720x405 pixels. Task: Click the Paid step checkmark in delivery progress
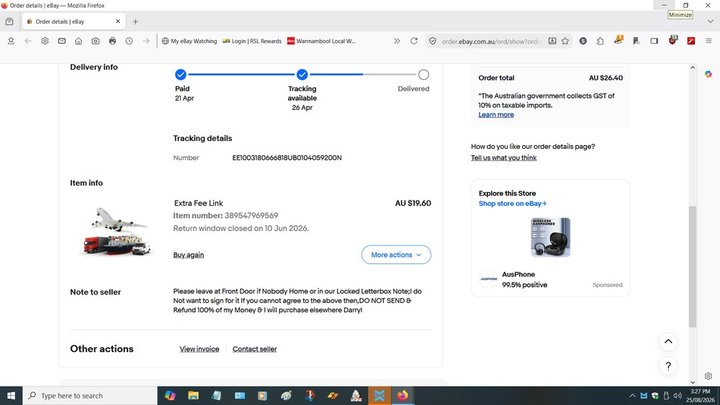tap(180, 74)
